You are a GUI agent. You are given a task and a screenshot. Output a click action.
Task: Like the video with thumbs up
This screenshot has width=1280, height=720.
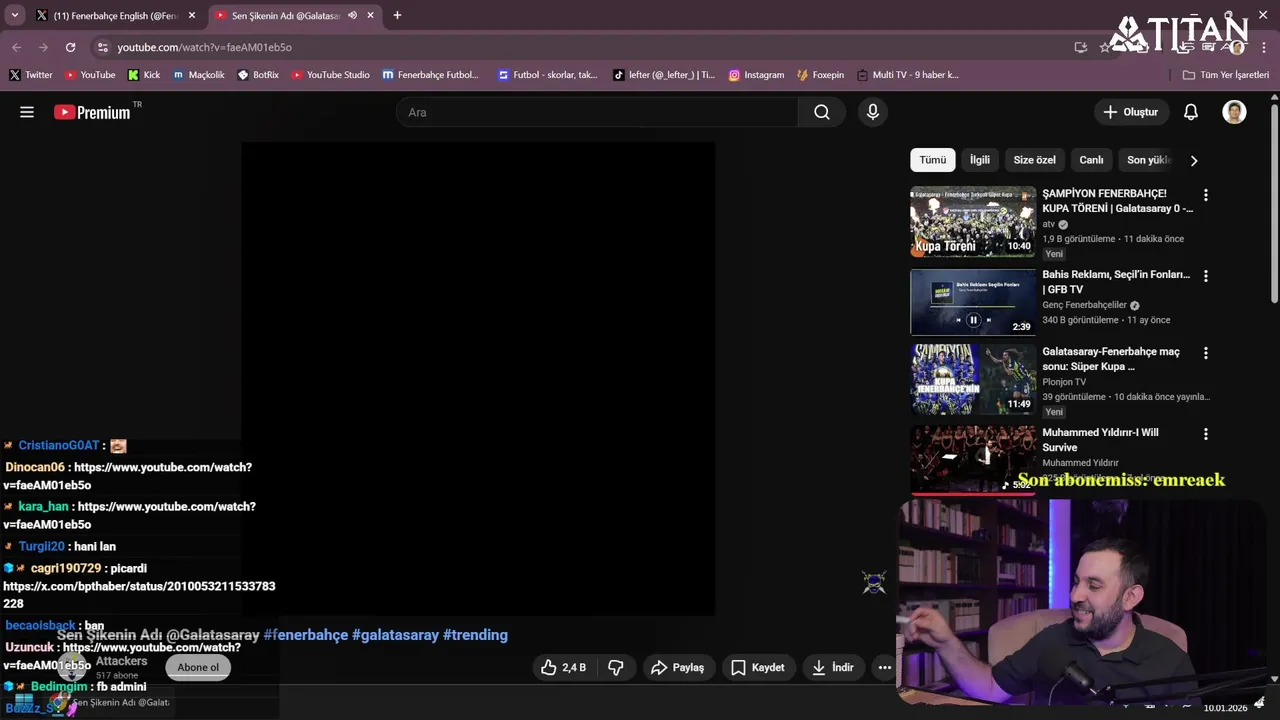[564, 667]
